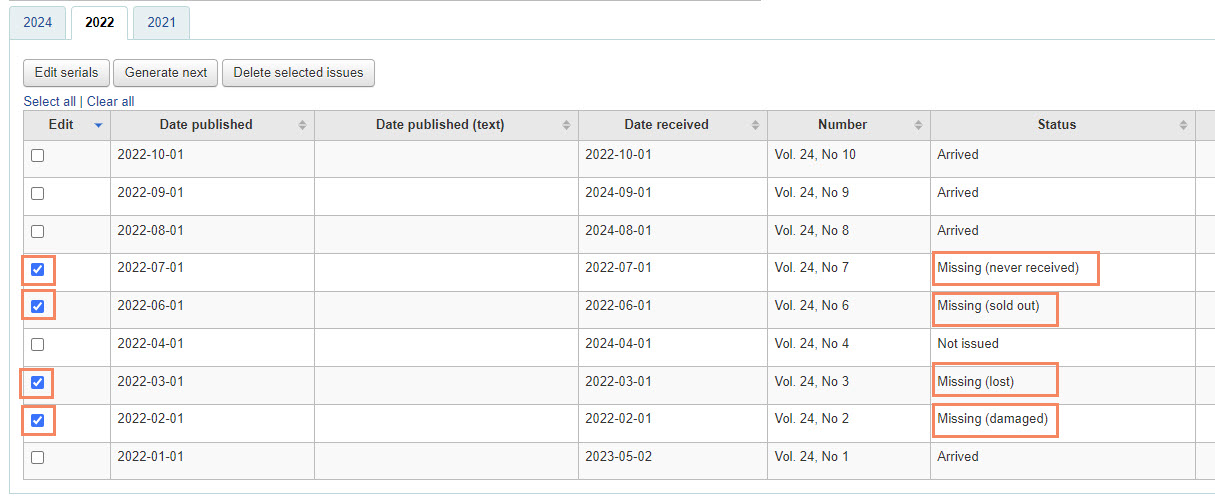Check the box for Vol. 24, No 10
This screenshot has width=1215, height=501.
(x=38, y=155)
